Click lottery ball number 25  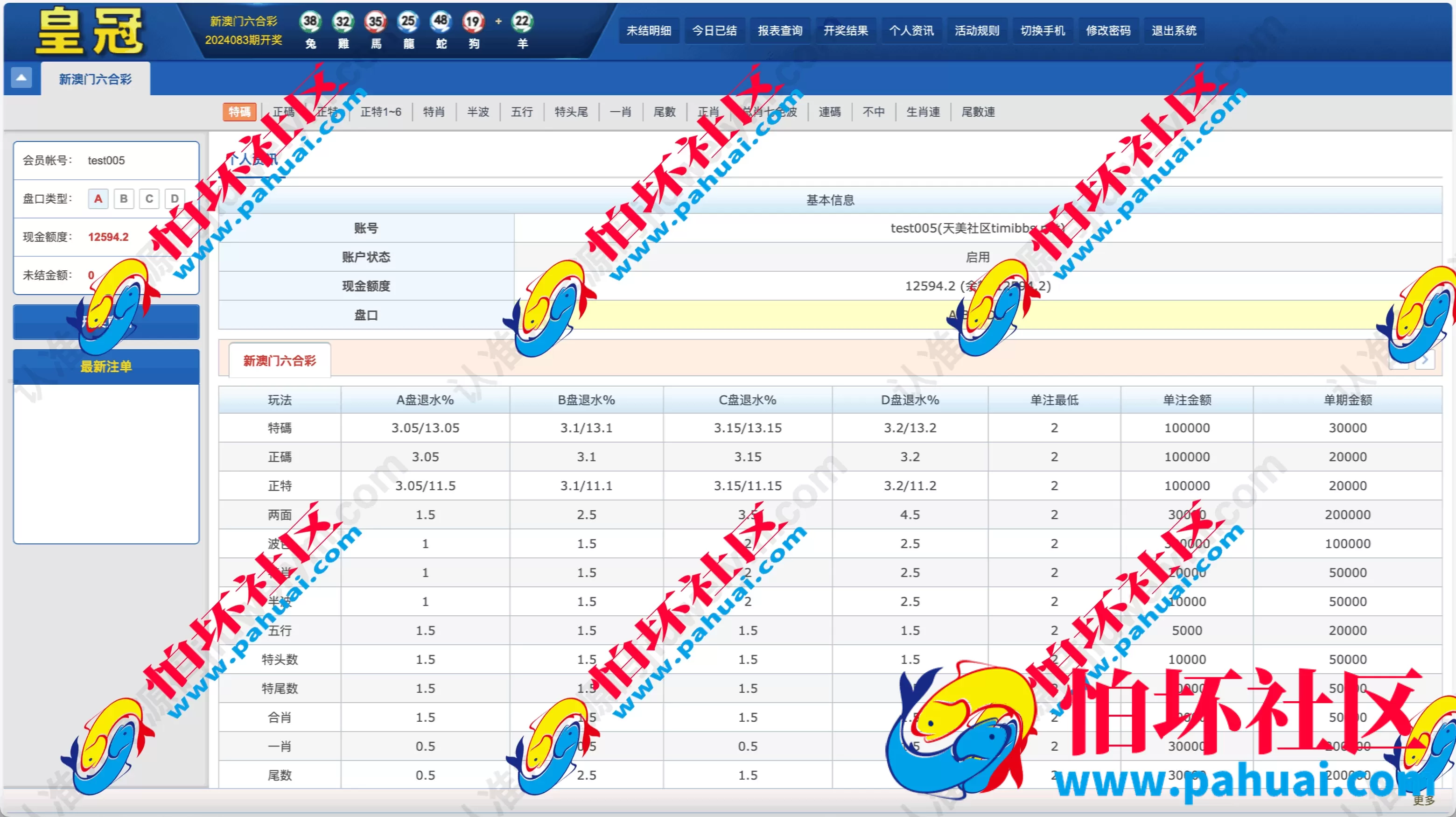(x=408, y=21)
